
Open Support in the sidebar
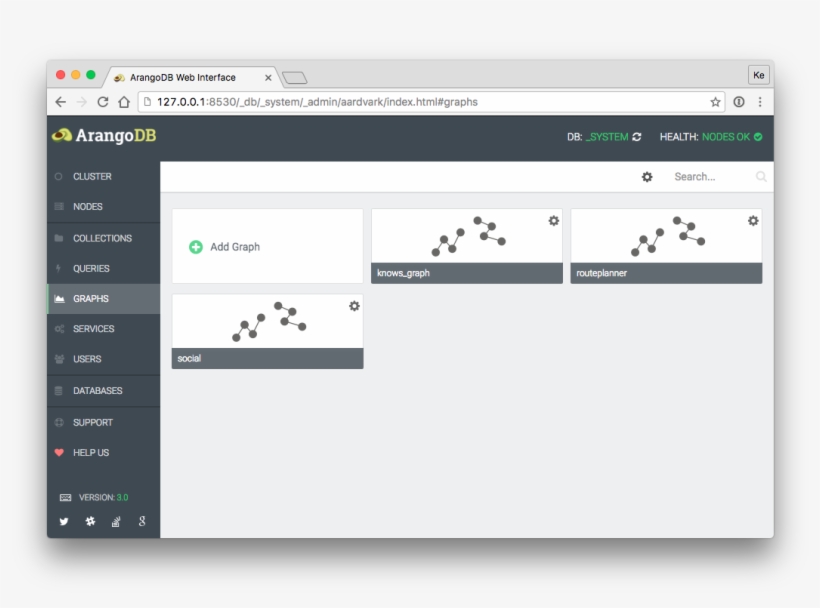[104, 422]
